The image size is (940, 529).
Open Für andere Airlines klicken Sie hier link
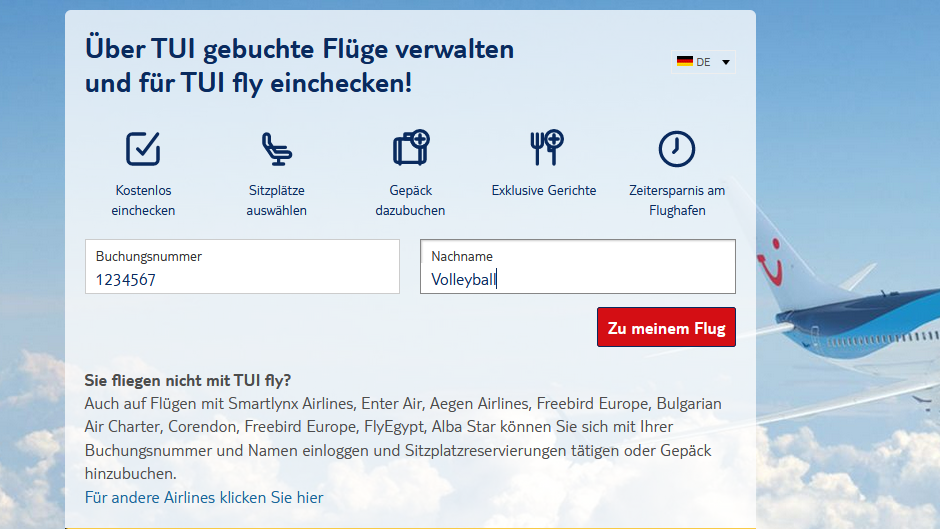pyautogui.click(x=204, y=497)
